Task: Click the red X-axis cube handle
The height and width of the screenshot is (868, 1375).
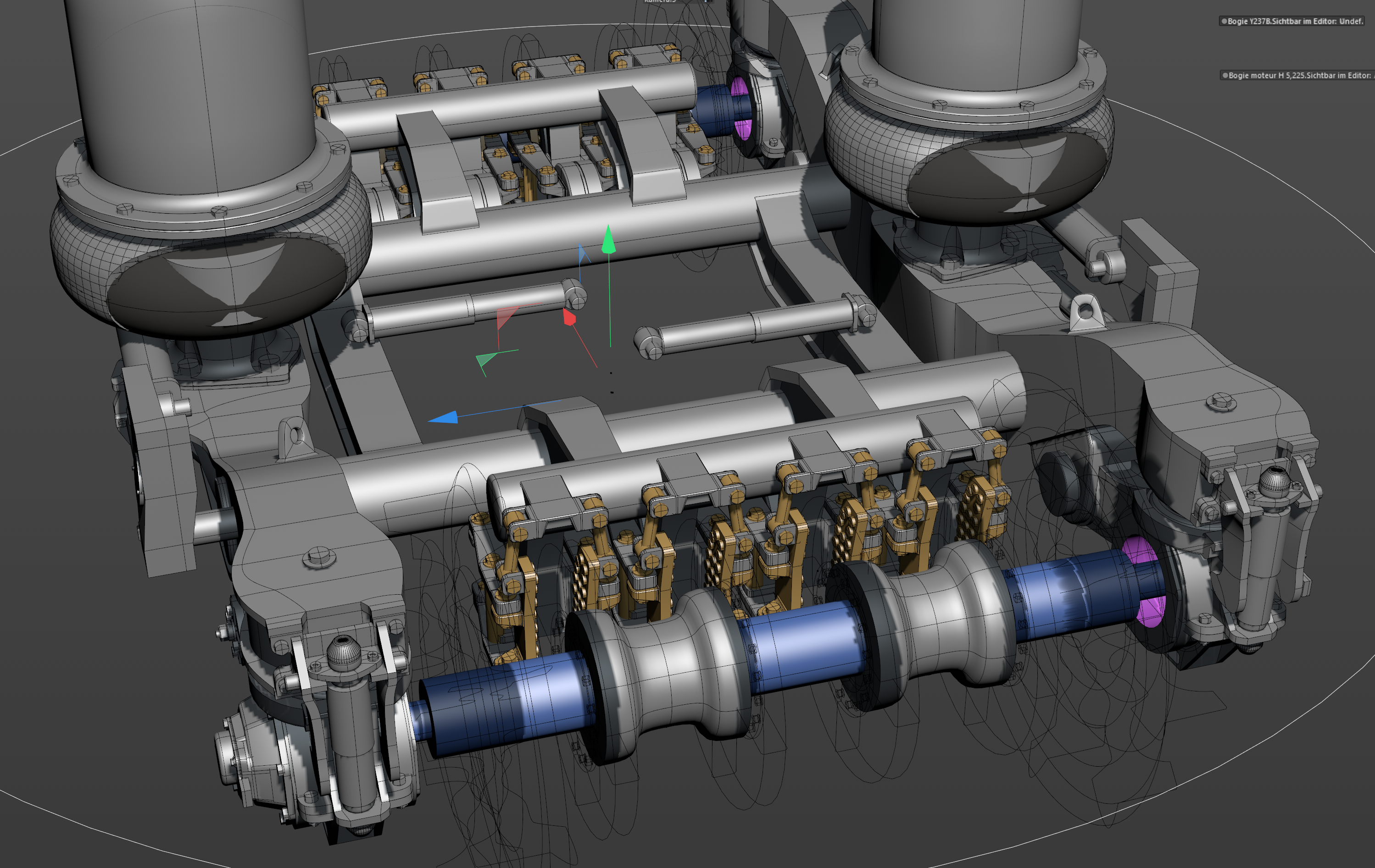Action: [569, 317]
